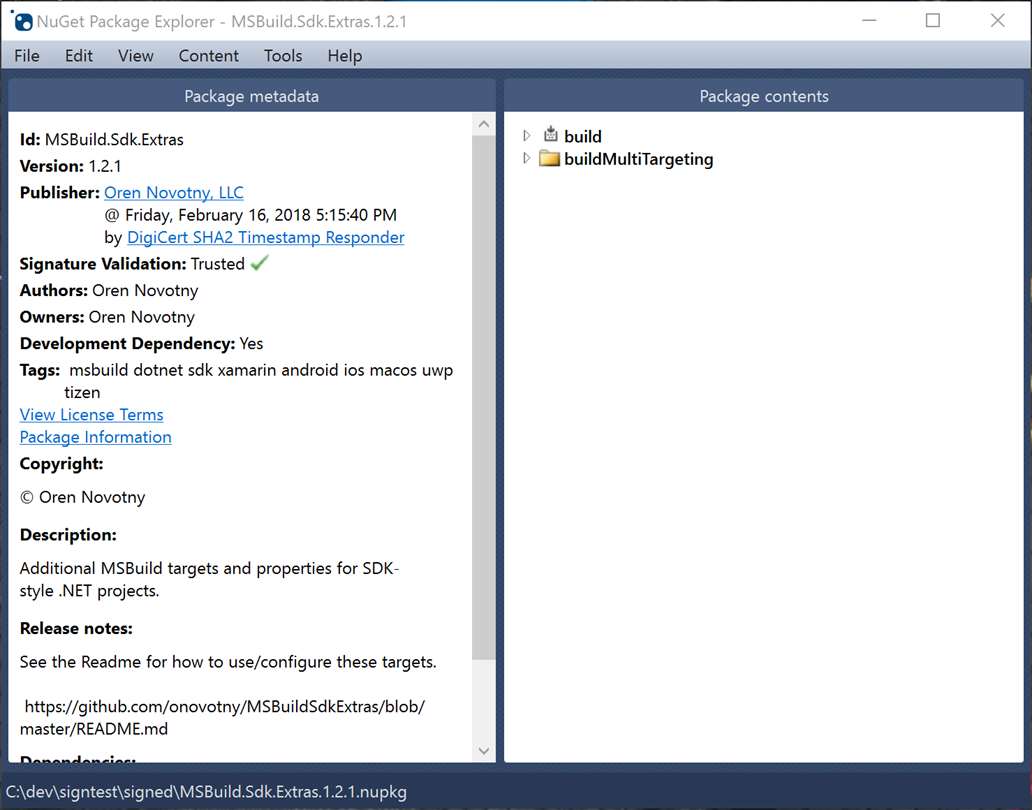The height and width of the screenshot is (810, 1032).
Task: Click the Authors: Oren Novotny line
Action: [x=109, y=290]
